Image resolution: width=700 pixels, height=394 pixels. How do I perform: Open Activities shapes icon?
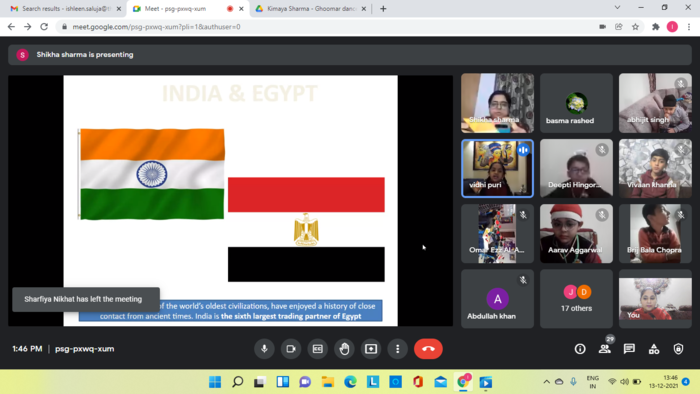[x=654, y=349]
